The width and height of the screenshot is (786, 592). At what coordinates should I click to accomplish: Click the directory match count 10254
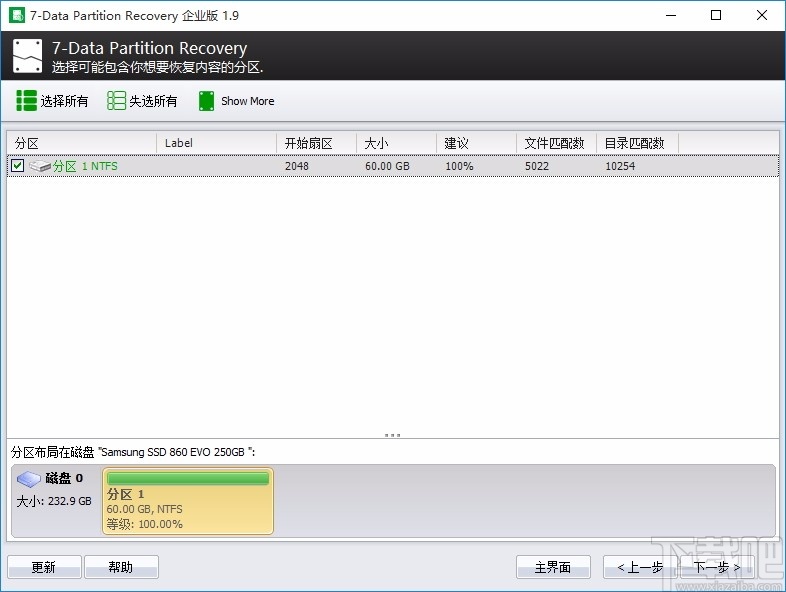coord(620,166)
